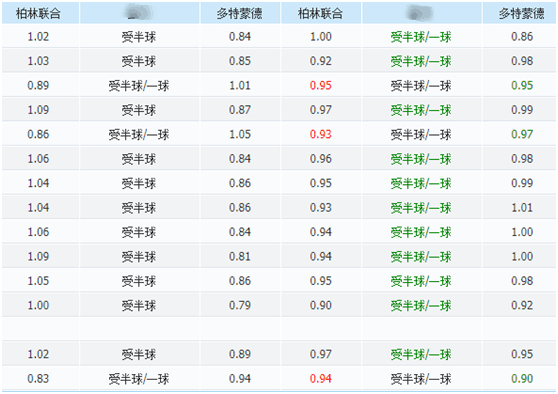558x394 pixels.
Task: Select green 受半球/一球 in the 0.96 row
Action: [x=421, y=159]
